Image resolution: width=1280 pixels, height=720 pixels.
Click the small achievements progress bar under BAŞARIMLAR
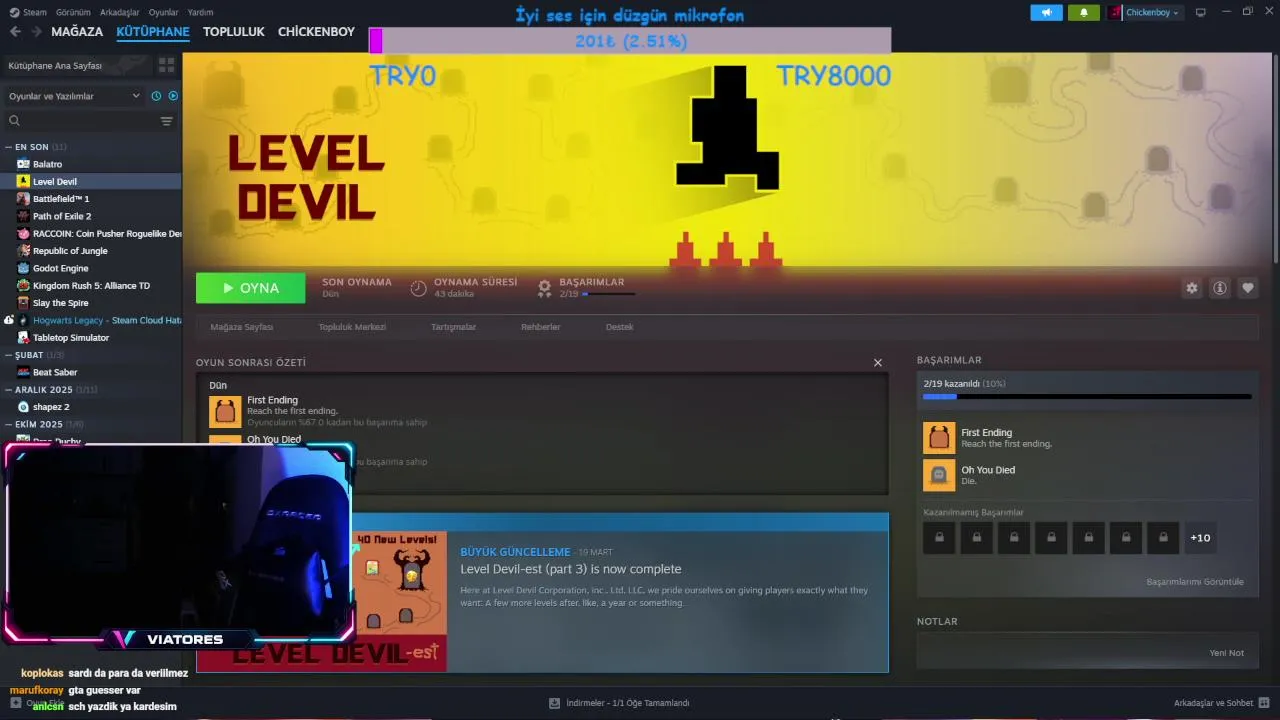(x=608, y=294)
